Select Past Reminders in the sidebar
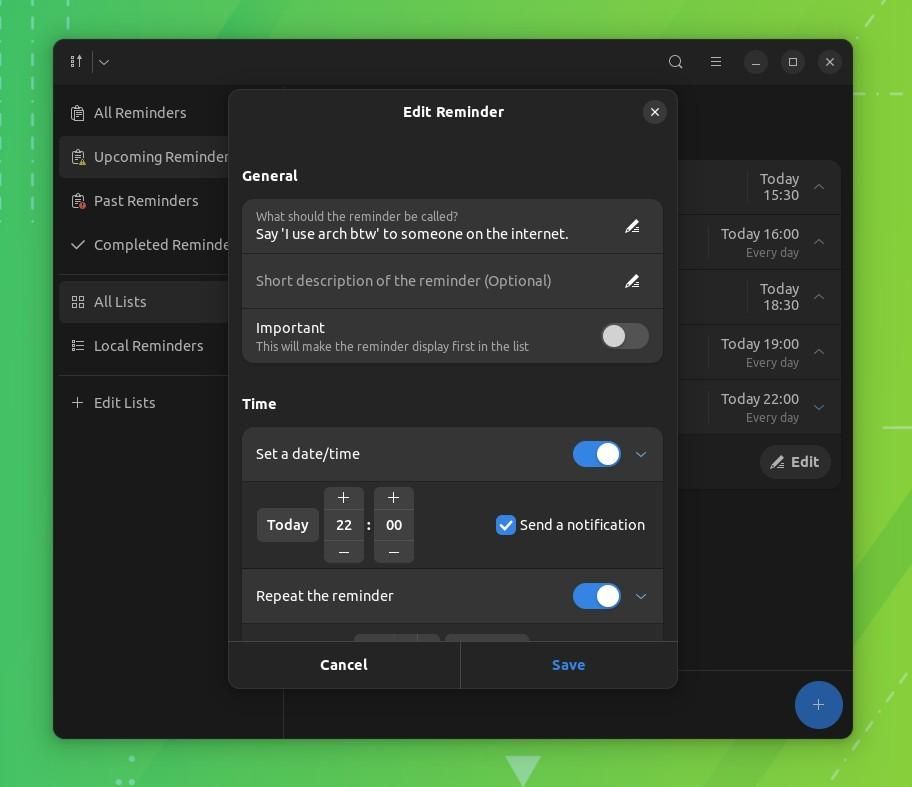This screenshot has height=787, width=912. click(x=146, y=200)
